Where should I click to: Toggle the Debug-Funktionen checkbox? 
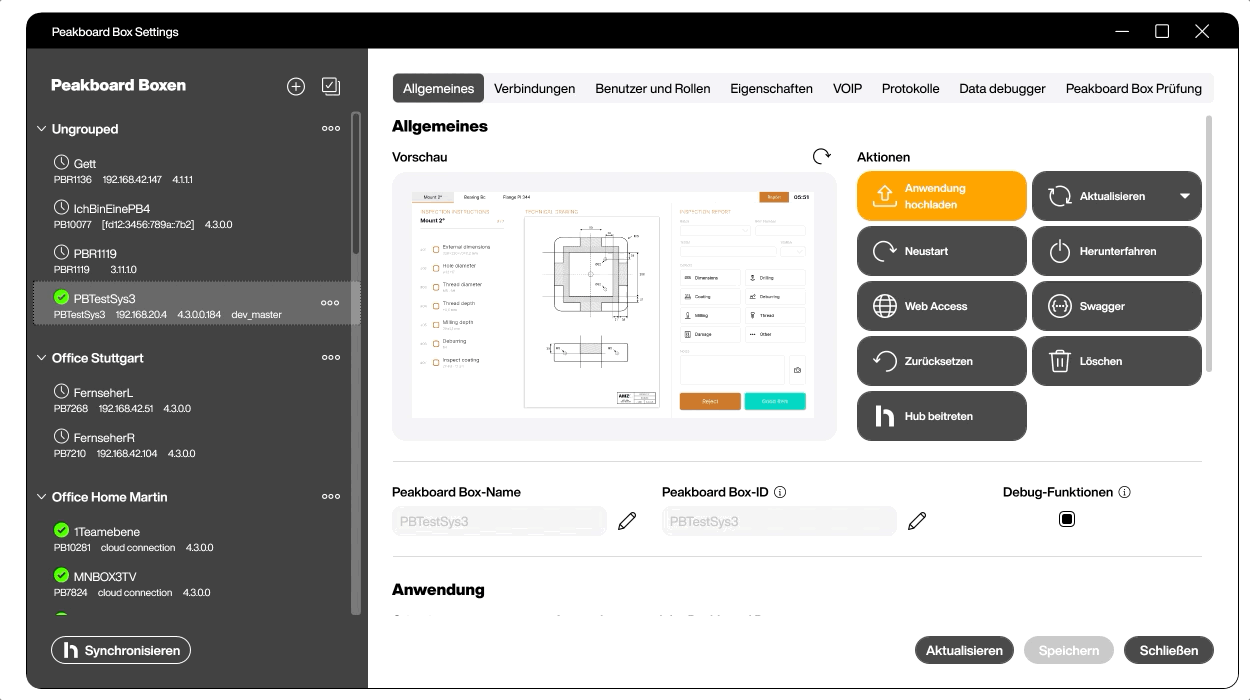[x=1067, y=519]
